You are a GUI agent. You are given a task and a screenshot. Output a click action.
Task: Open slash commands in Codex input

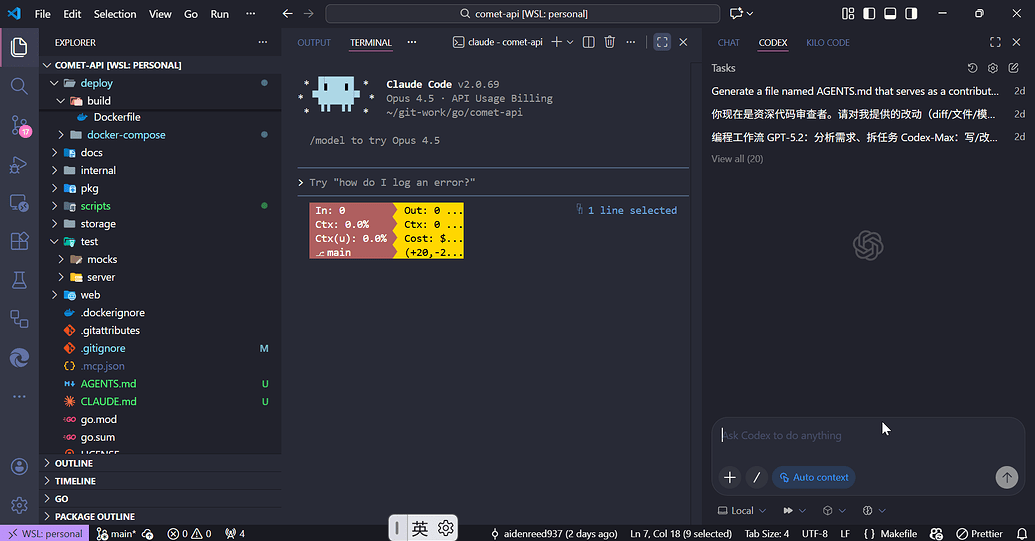(x=756, y=477)
